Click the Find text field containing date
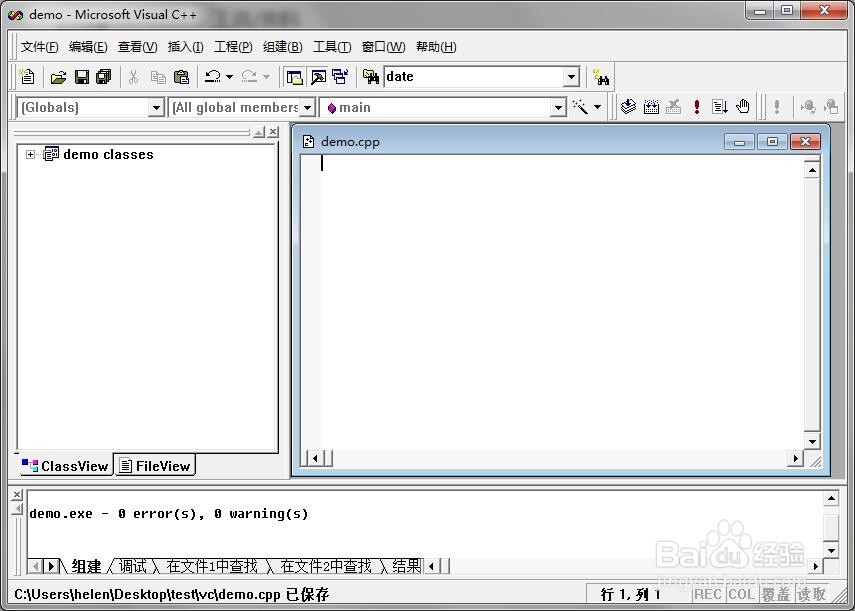The image size is (855, 611). (474, 77)
